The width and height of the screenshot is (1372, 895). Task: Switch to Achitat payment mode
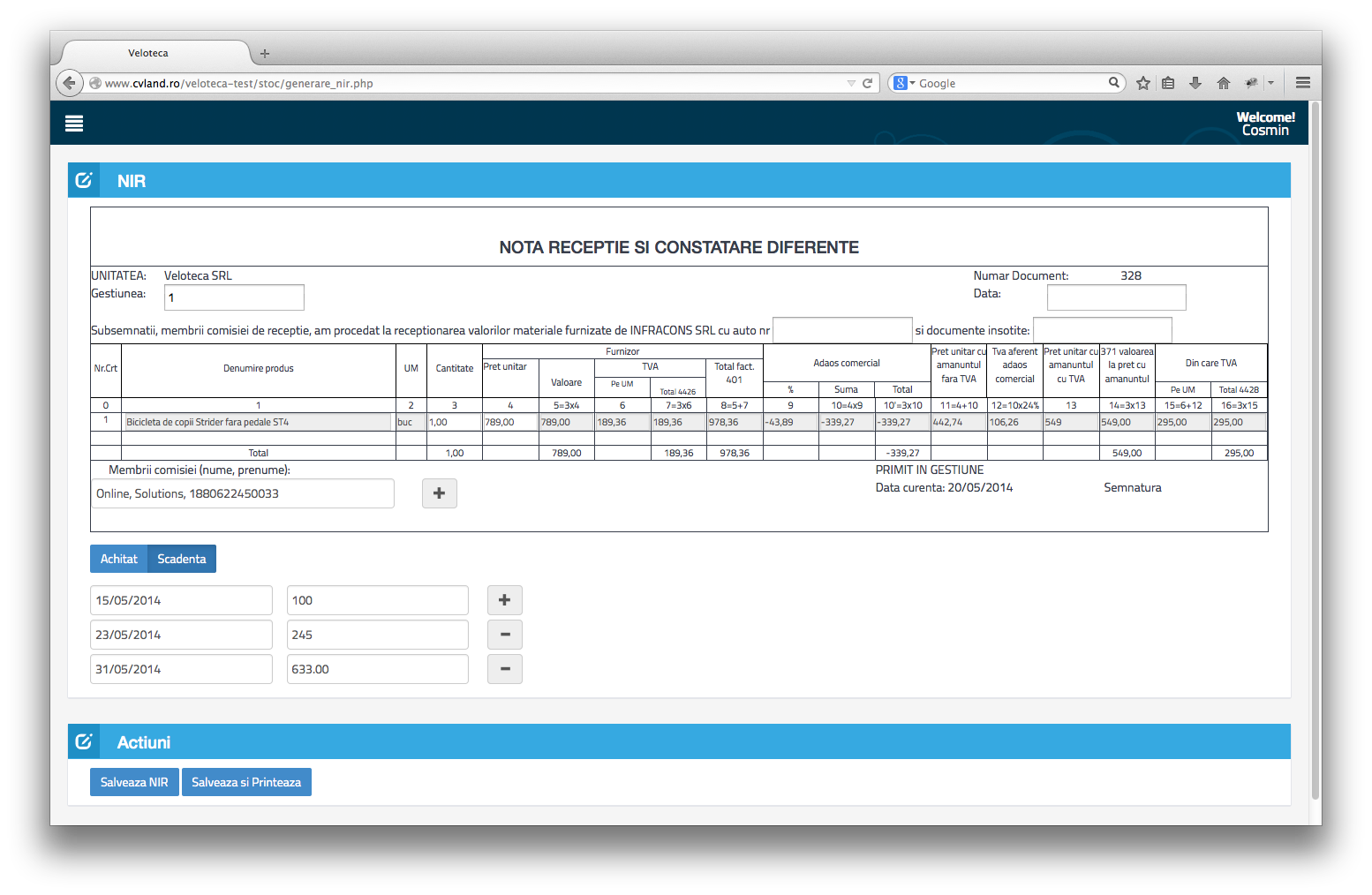pos(118,559)
